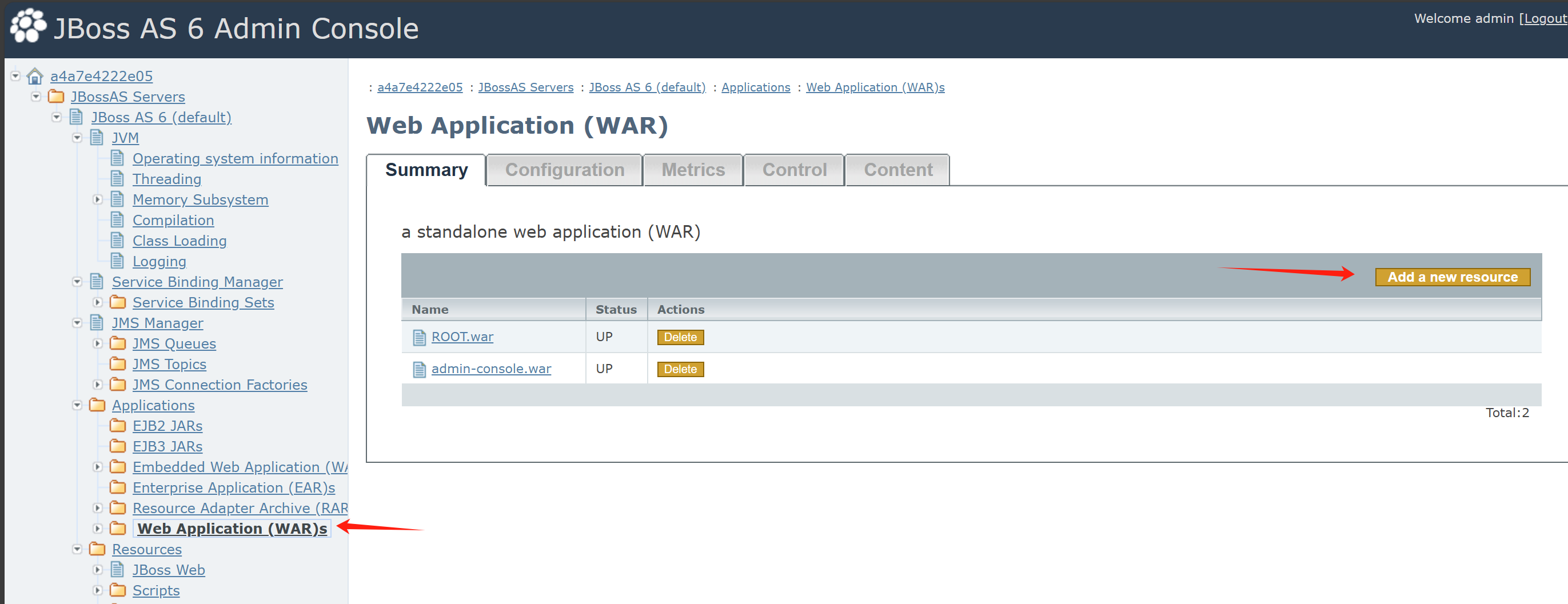This screenshot has width=1568, height=604.
Task: Click the folder icon beside EJB3 JARs
Action: pos(118,446)
